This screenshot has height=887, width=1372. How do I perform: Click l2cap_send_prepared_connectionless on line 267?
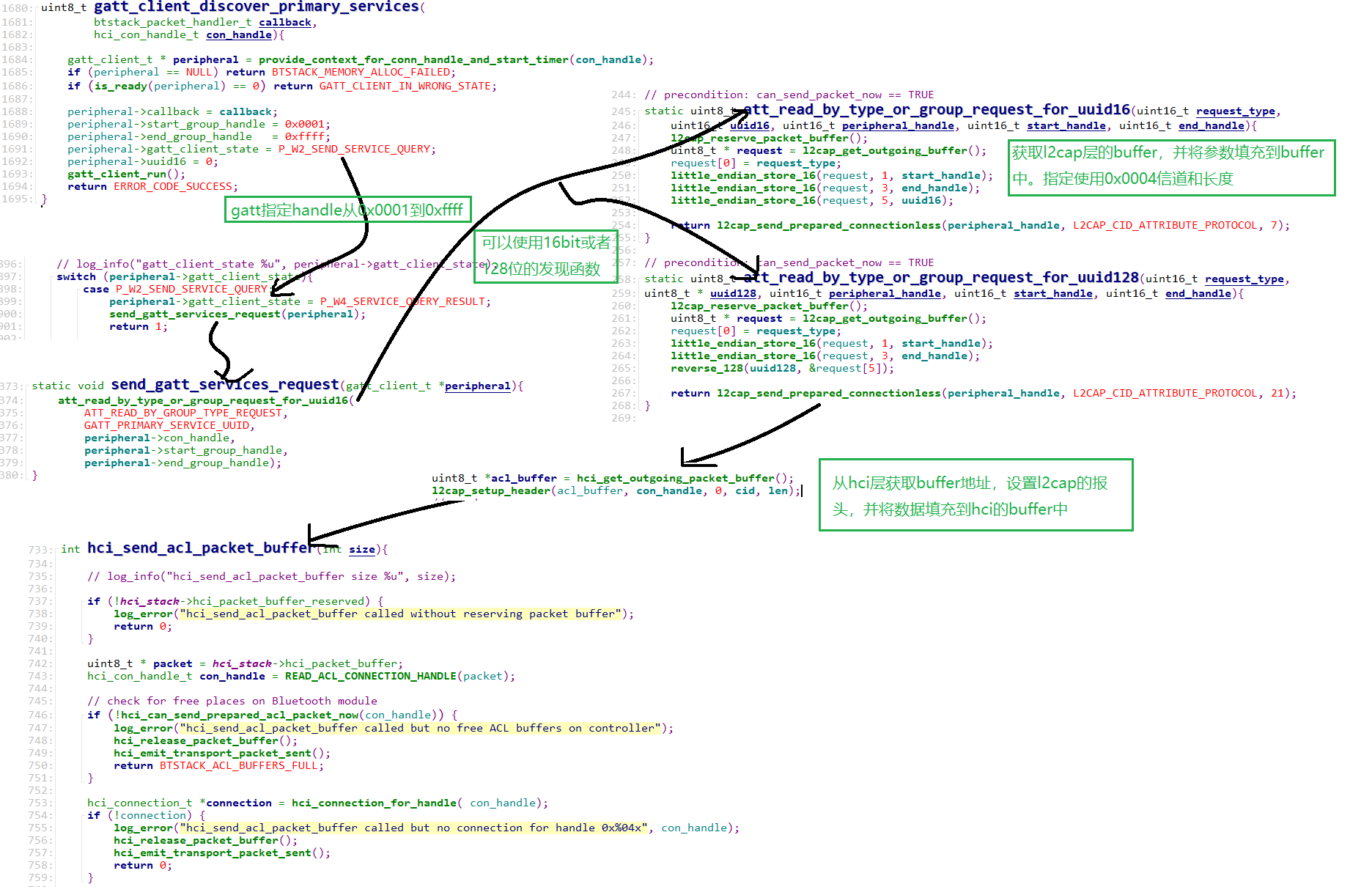[829, 394]
